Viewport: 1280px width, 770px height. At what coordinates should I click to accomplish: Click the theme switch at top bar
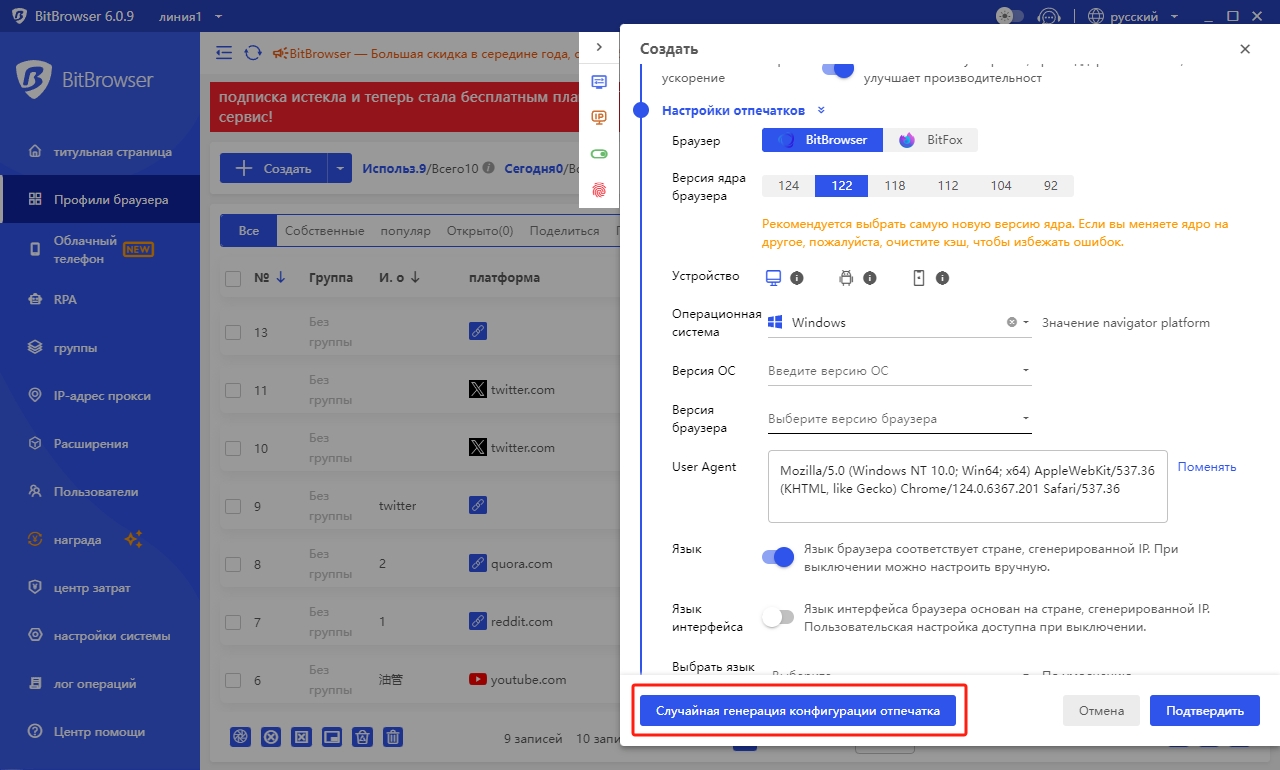[x=1010, y=16]
